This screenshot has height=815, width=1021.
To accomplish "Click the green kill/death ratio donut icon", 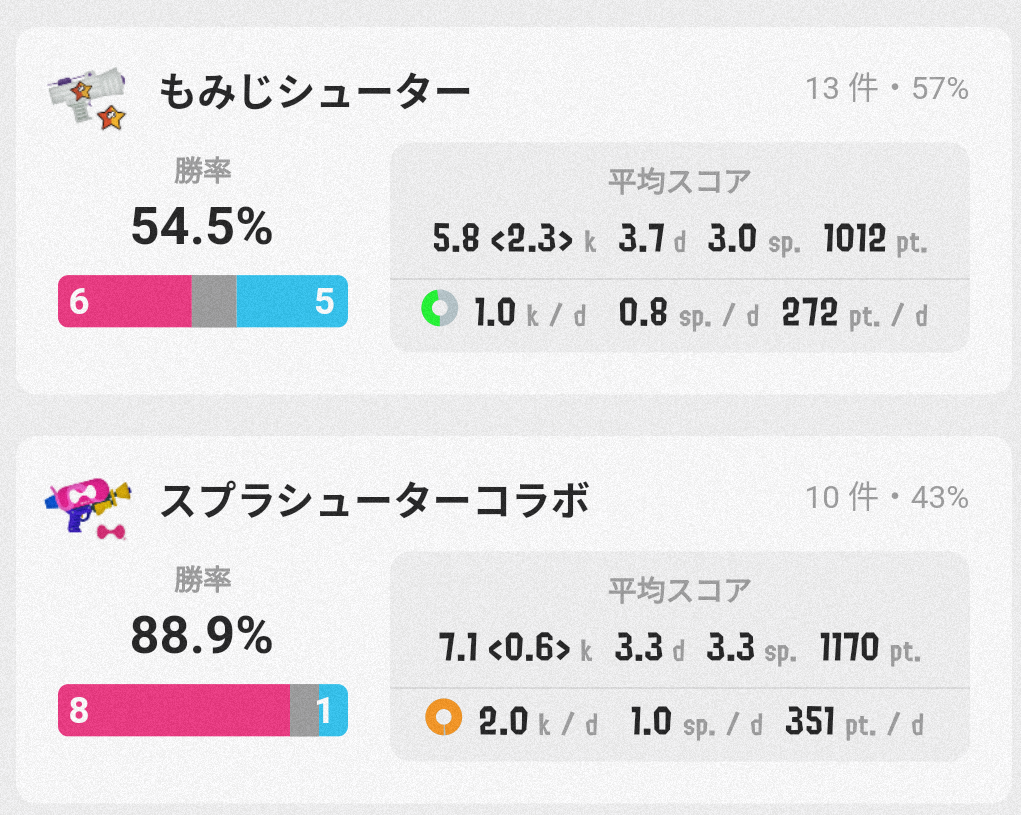I will [x=439, y=309].
